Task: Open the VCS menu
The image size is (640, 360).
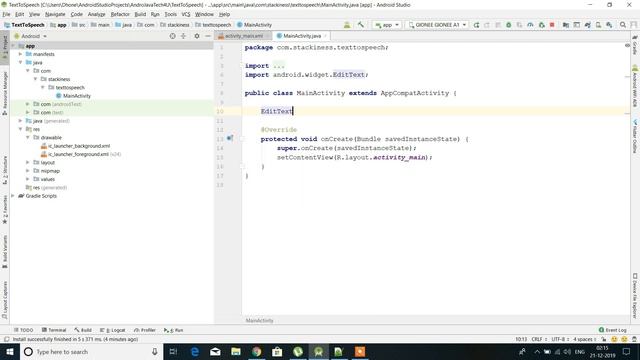Action: [186, 14]
